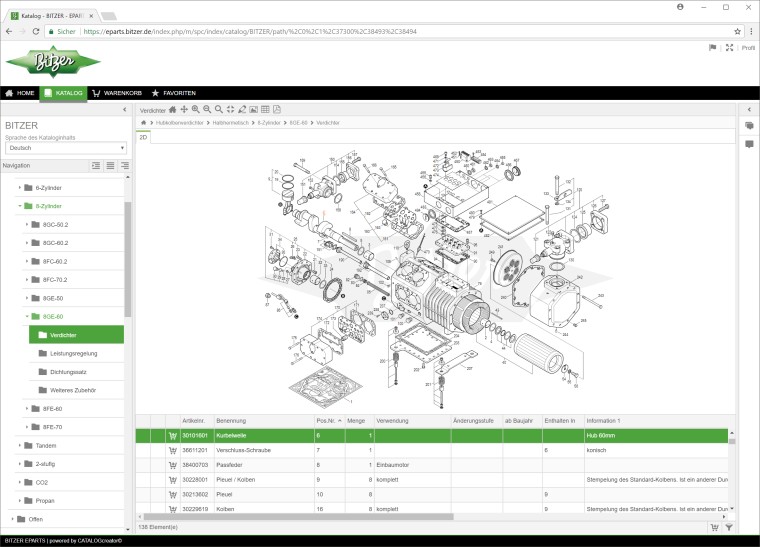Select the 2D view tab
The image size is (760, 547).
143,137
